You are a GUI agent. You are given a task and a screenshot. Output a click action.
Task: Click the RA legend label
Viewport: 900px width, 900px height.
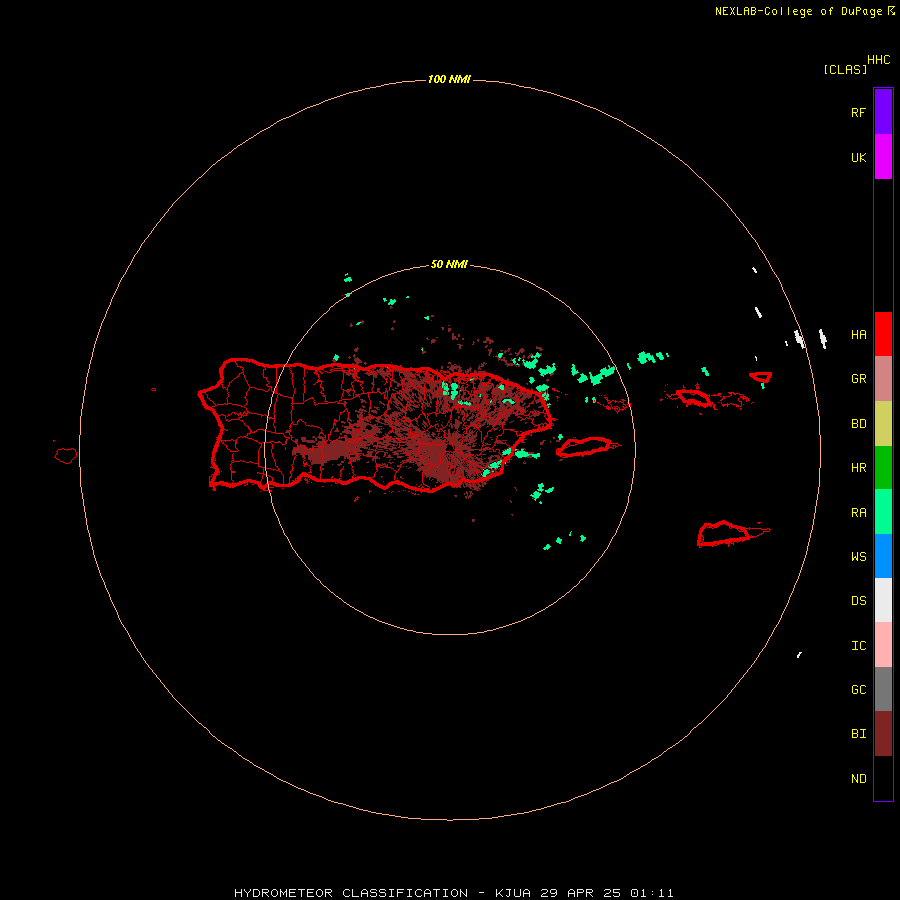pyautogui.click(x=858, y=513)
